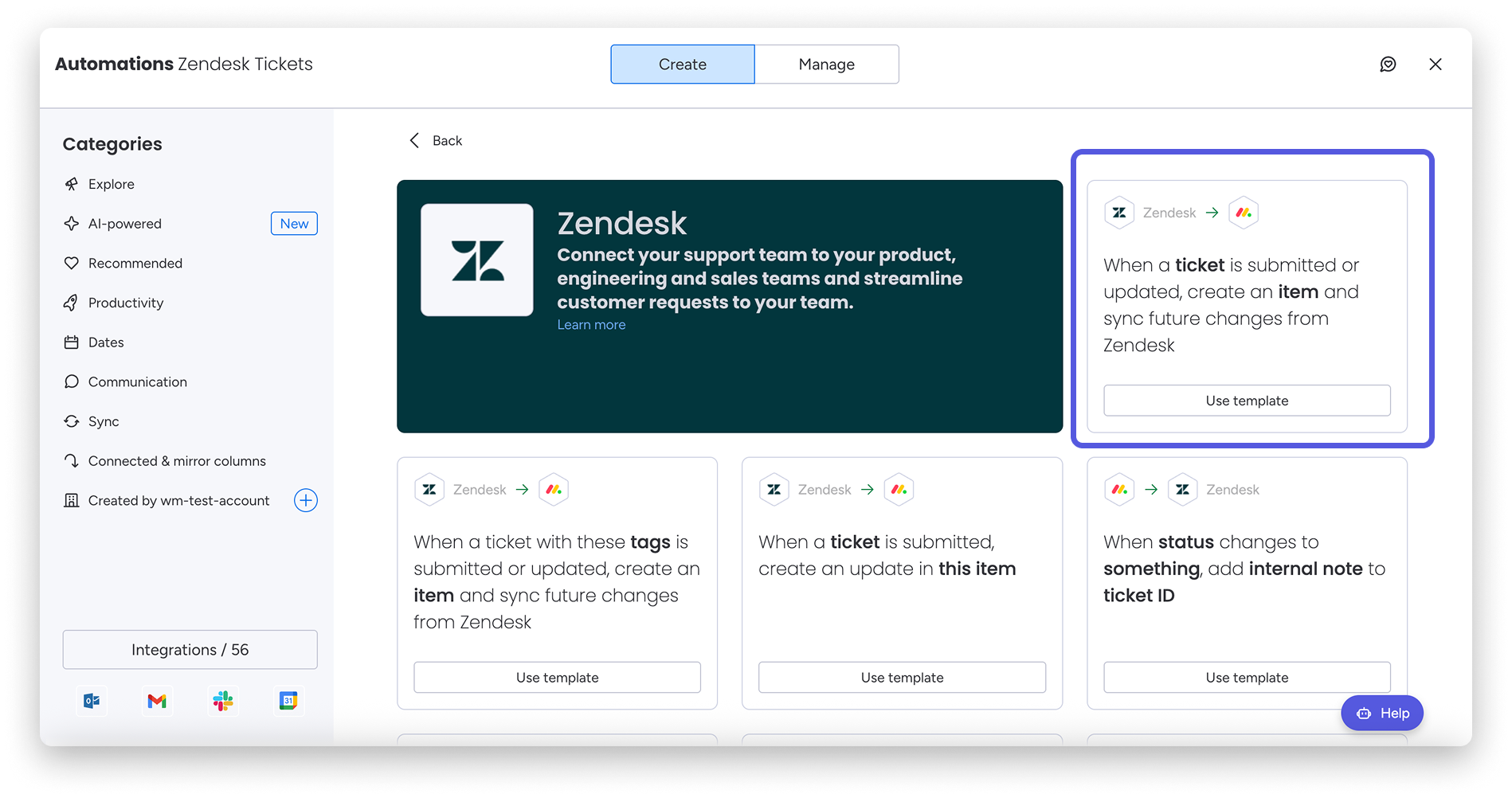Click monday icon in tags template card
The width and height of the screenshot is (1512, 798).
coord(554,490)
